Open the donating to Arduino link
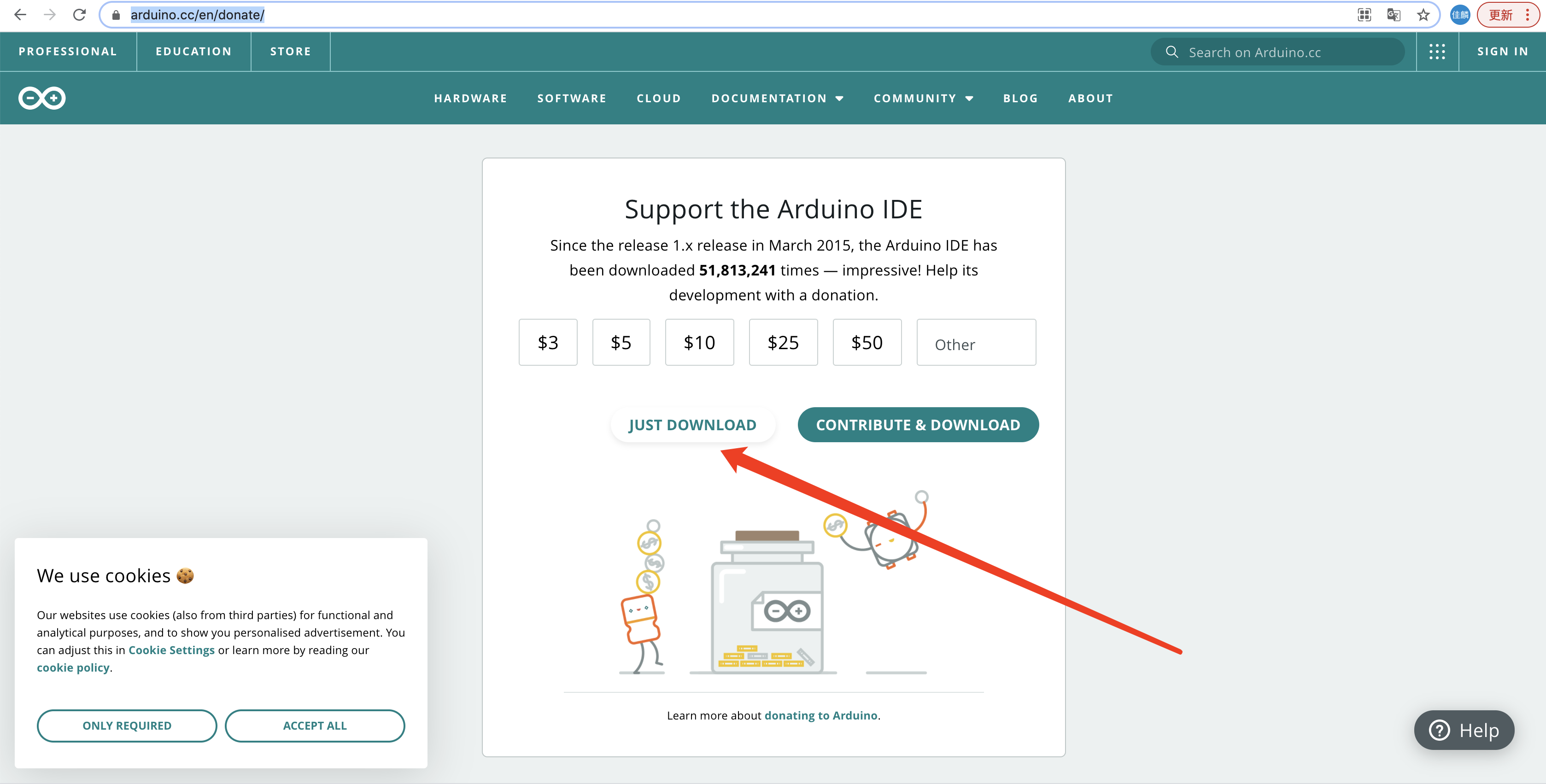Image resolution: width=1546 pixels, height=784 pixels. pyautogui.click(x=820, y=715)
